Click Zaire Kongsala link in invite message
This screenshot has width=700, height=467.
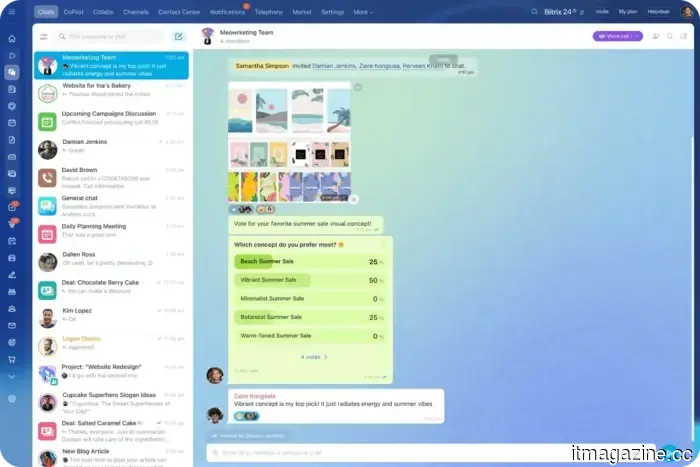coord(379,66)
